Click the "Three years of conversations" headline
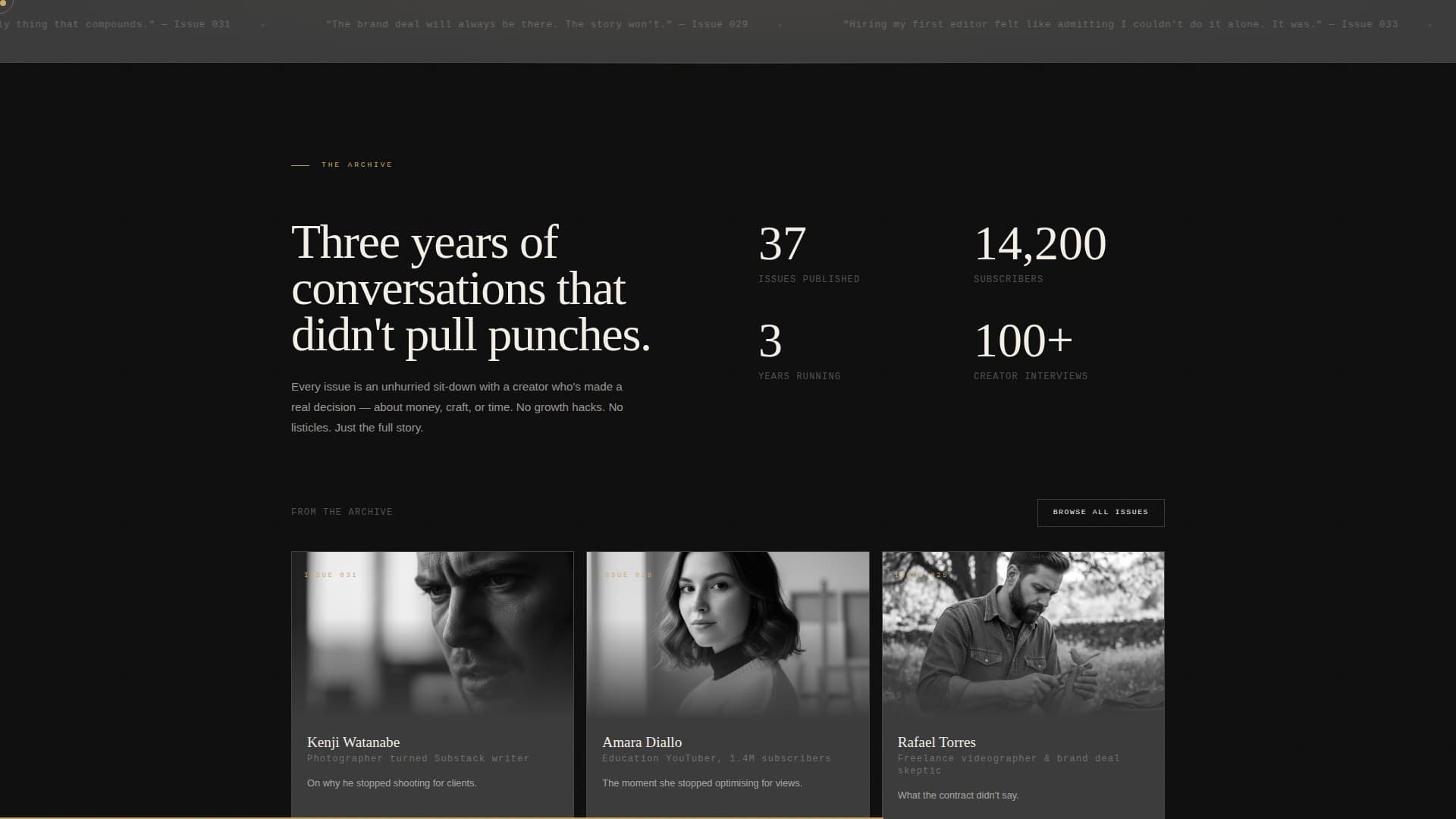This screenshot has width=1456, height=819. (471, 289)
